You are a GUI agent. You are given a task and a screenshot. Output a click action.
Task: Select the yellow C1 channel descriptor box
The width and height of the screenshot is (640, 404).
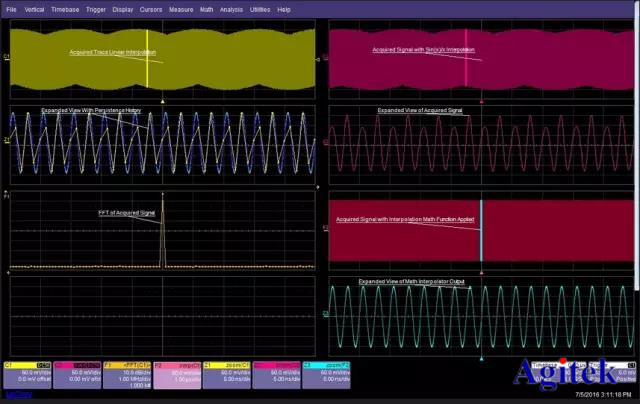(29, 375)
